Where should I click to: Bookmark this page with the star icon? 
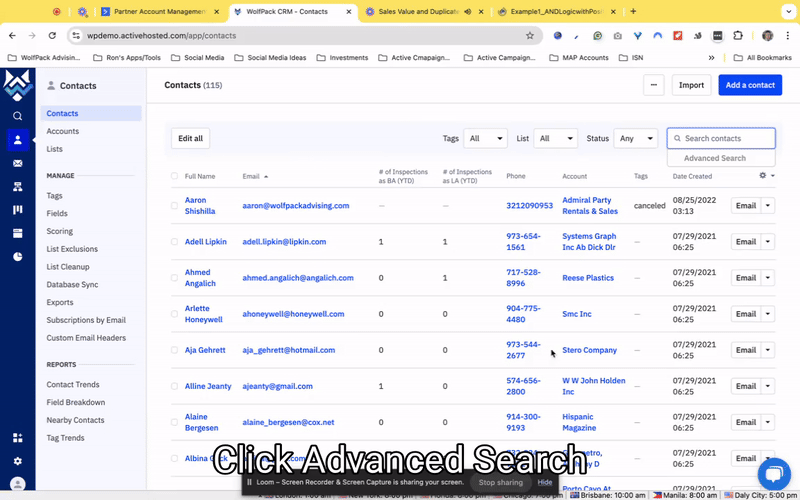[530, 36]
